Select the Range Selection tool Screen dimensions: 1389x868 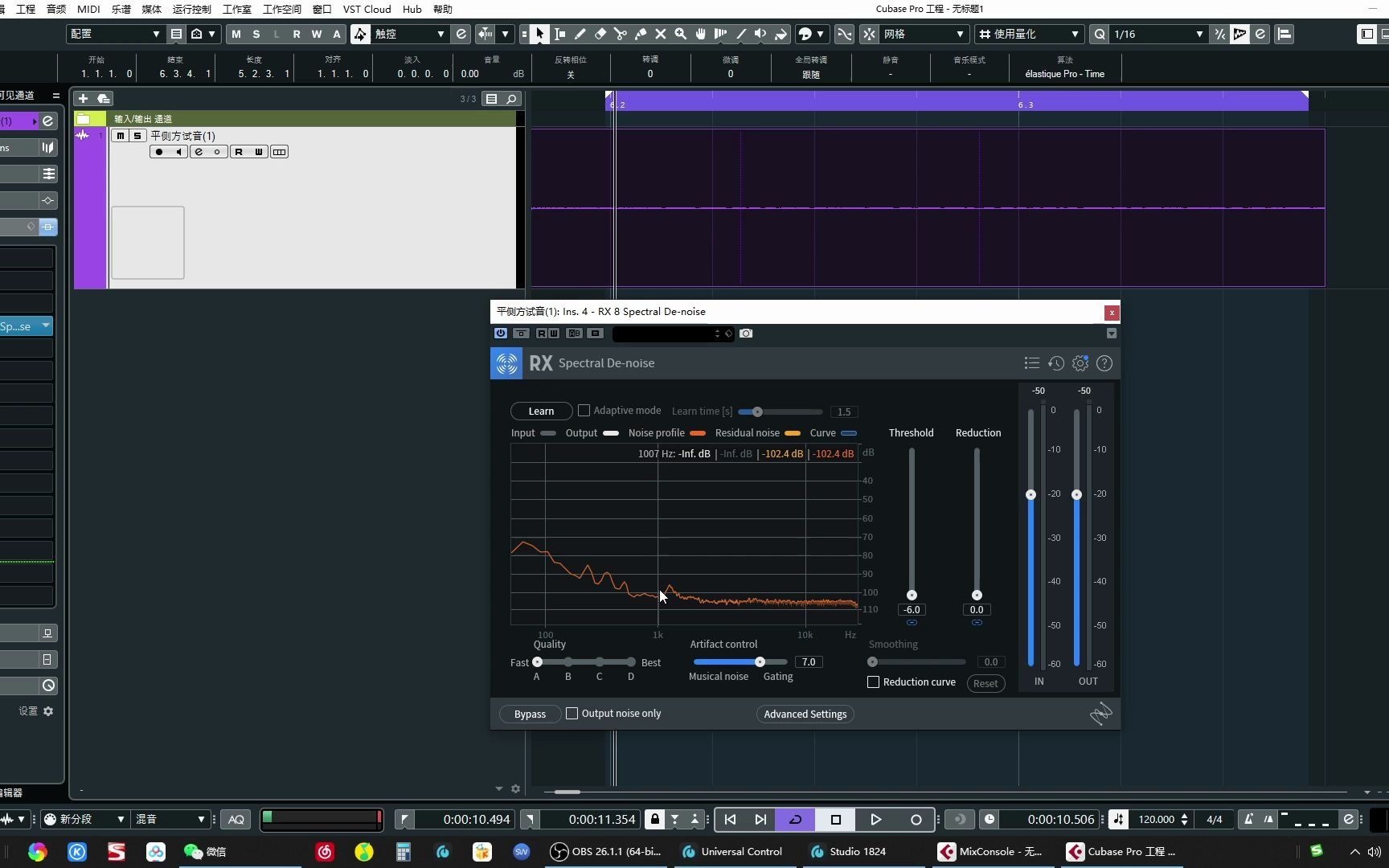tap(560, 34)
